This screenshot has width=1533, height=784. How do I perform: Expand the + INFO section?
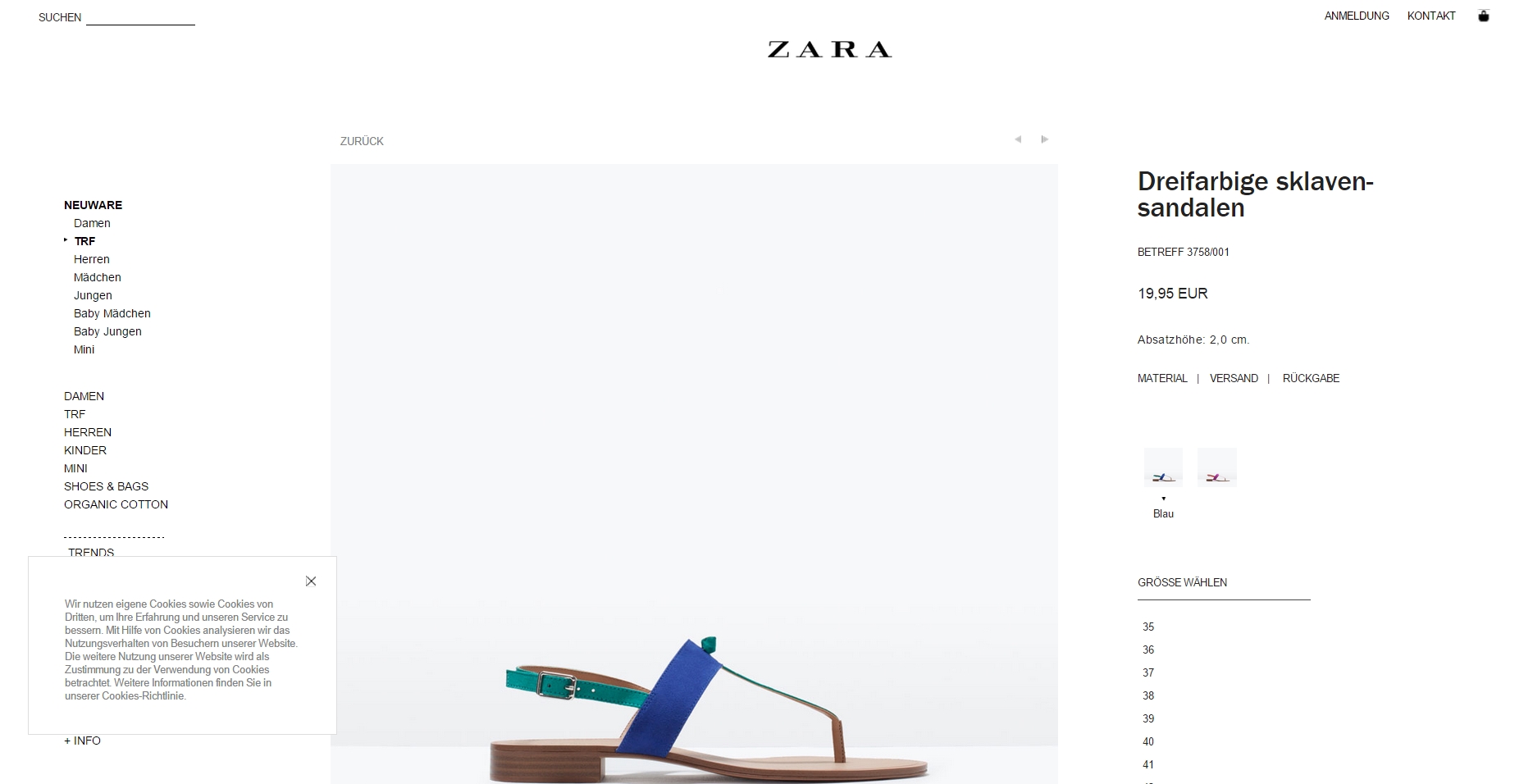coord(83,741)
